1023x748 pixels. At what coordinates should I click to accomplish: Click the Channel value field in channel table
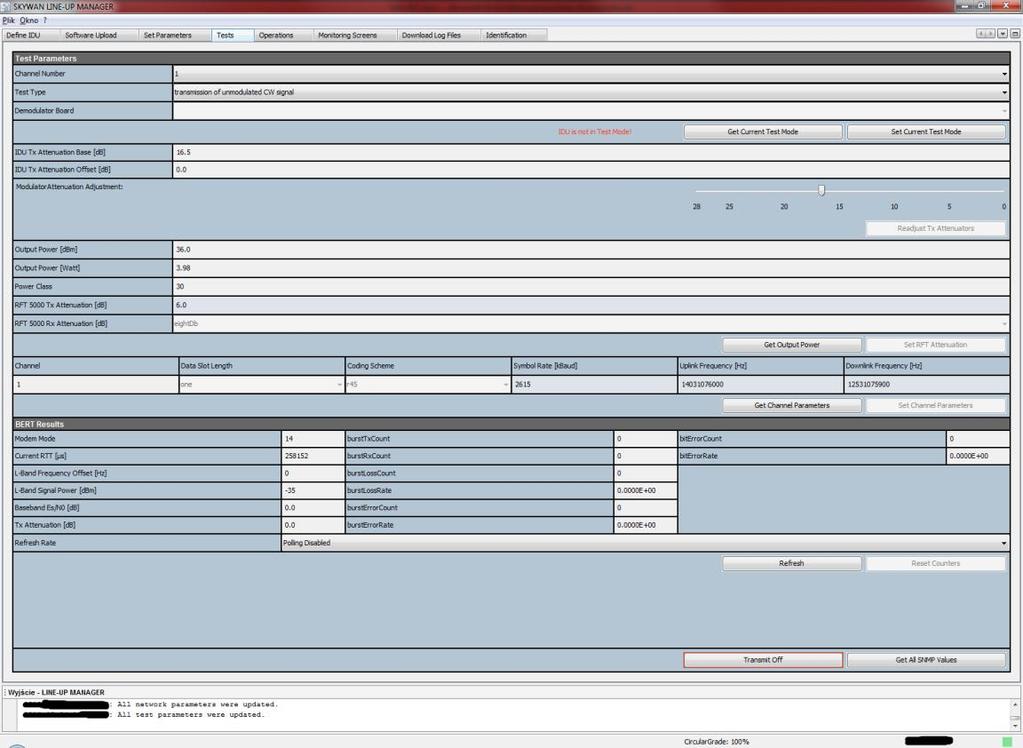[x=95, y=384]
